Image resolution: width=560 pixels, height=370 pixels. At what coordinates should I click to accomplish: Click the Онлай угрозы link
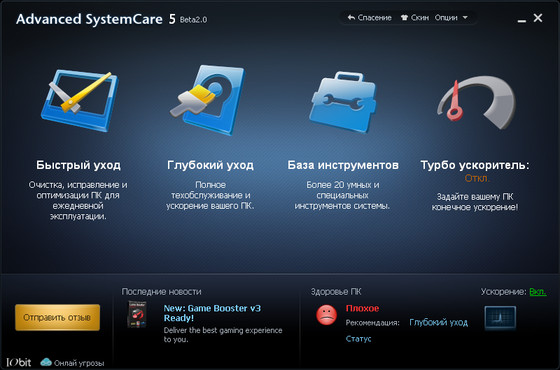click(x=79, y=363)
